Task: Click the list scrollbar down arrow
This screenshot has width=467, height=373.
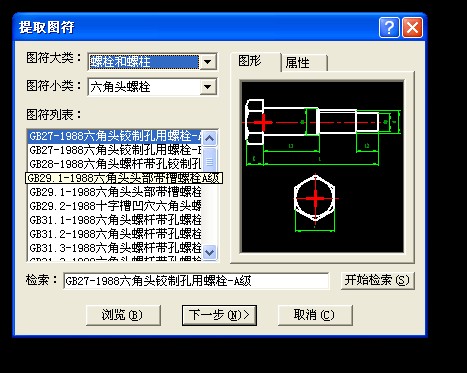Action: [x=210, y=252]
